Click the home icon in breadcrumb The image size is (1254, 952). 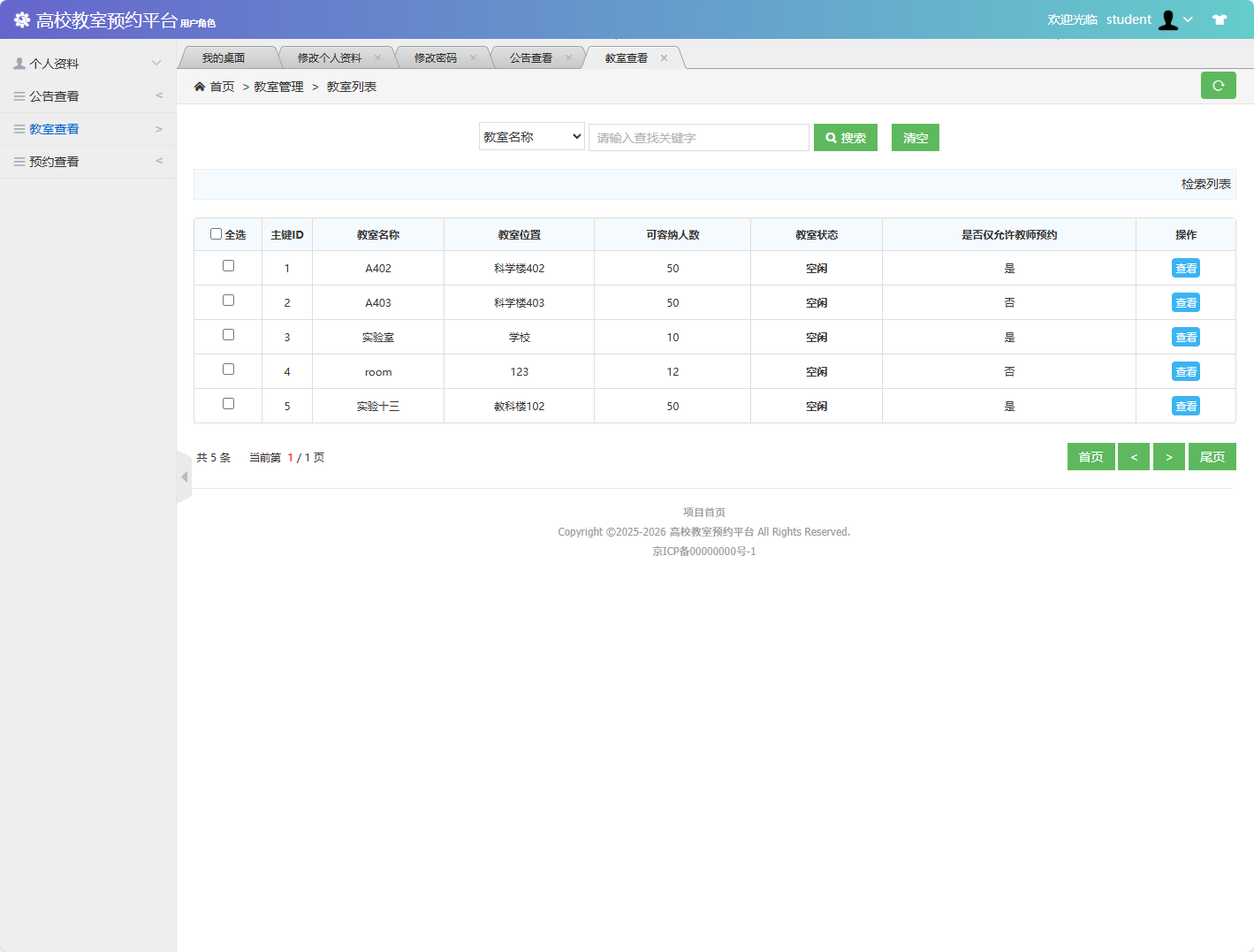(x=200, y=87)
